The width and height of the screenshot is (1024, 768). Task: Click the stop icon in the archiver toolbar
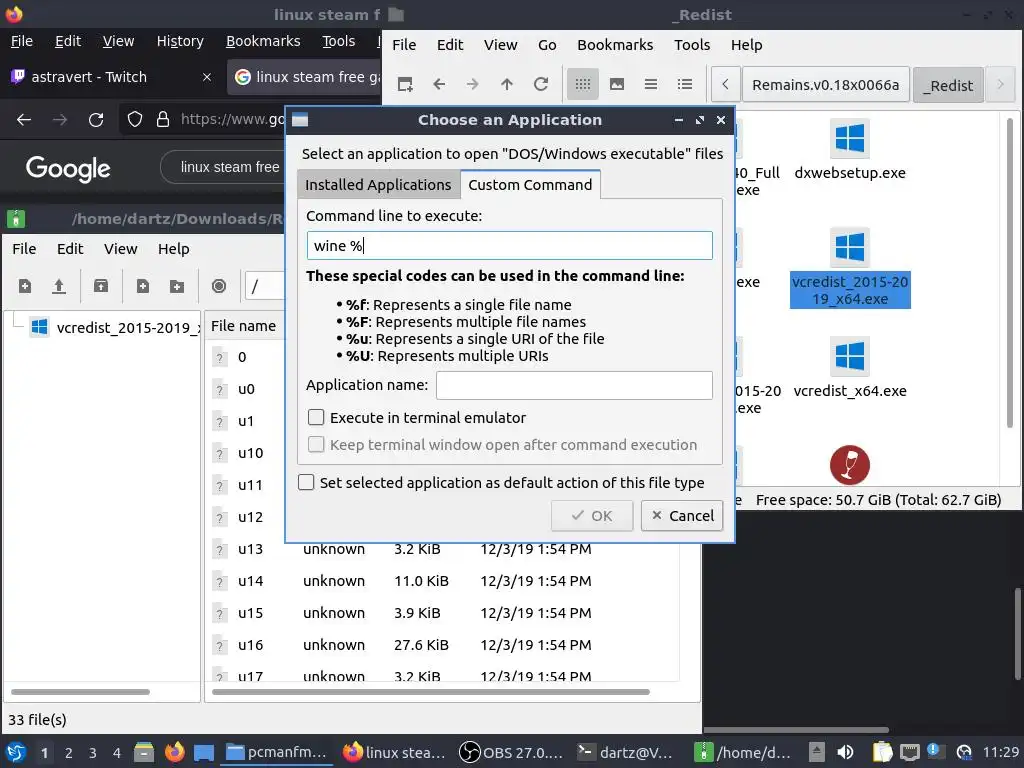click(219, 286)
